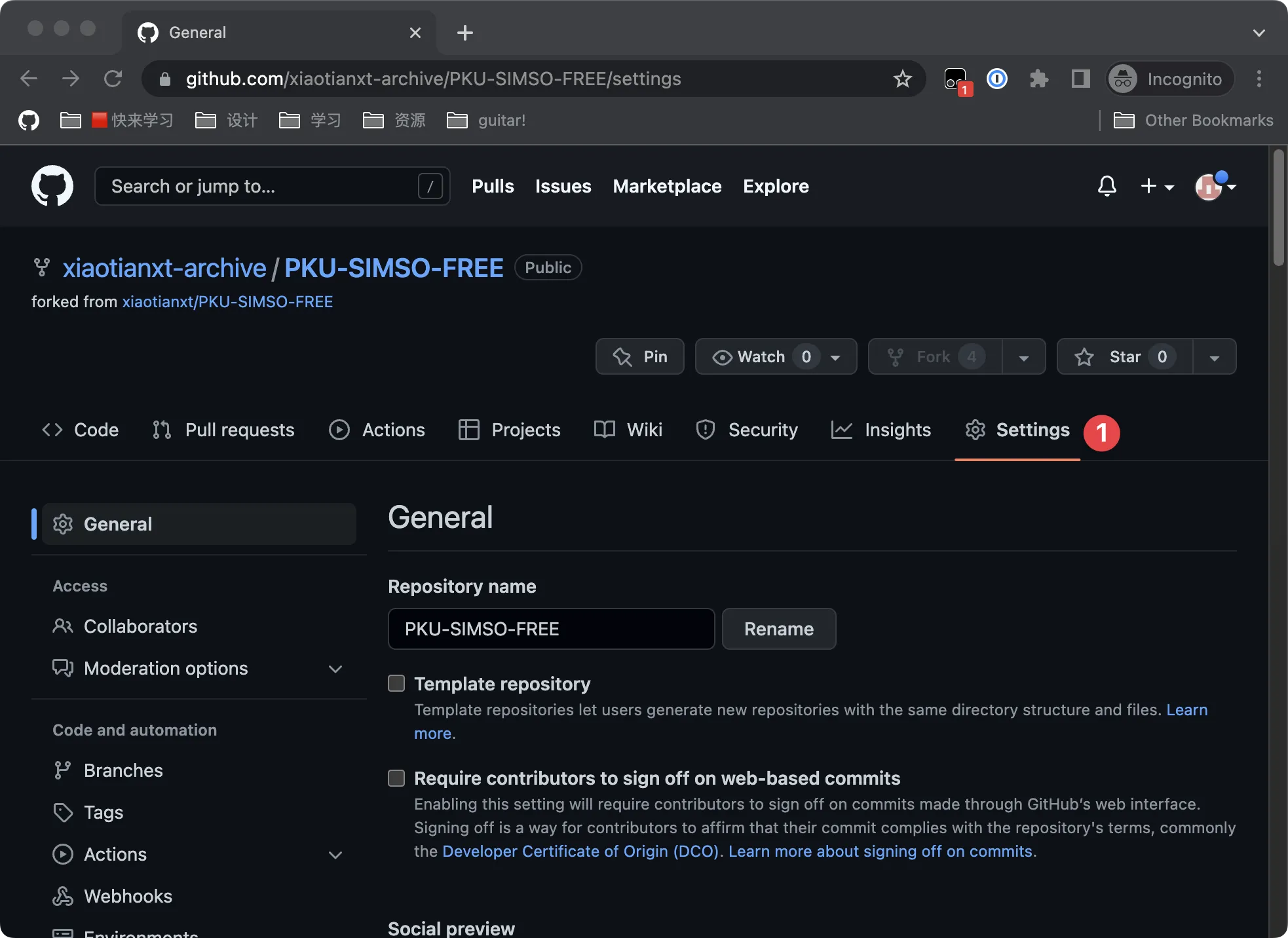The image size is (1288, 938).
Task: Open Other Bookmarks folder
Action: click(x=1194, y=121)
